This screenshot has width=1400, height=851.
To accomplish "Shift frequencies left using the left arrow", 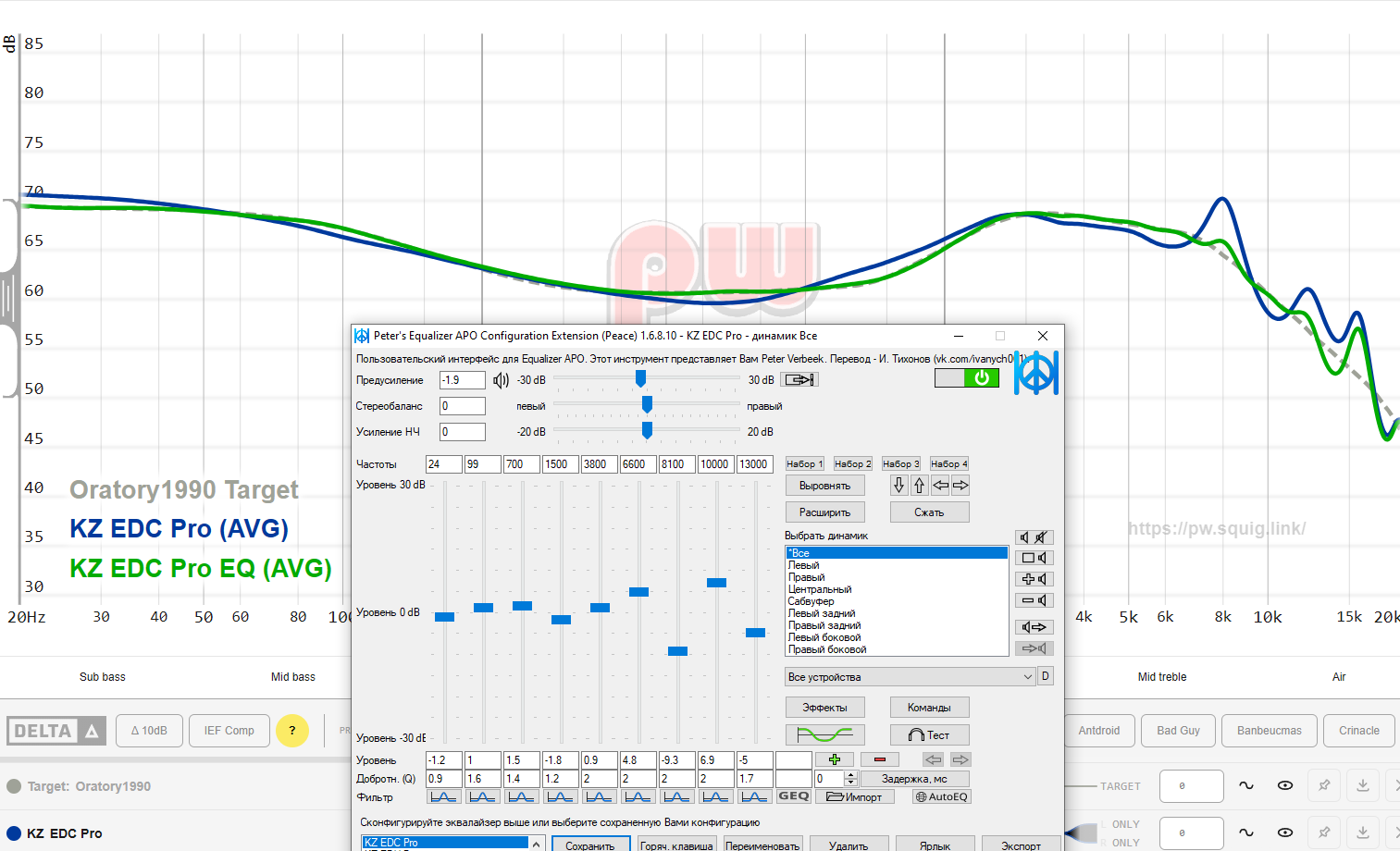I will [940, 485].
